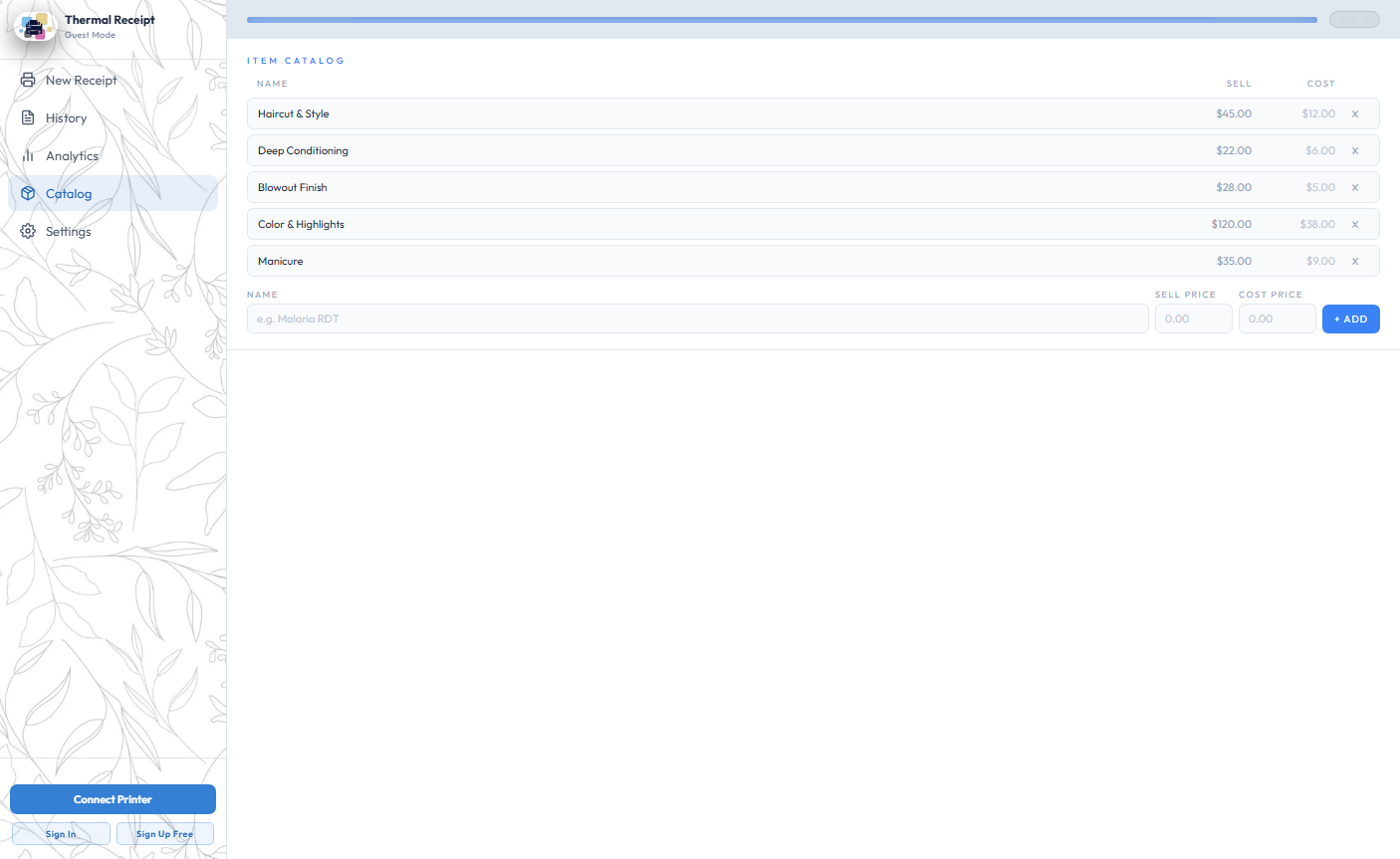1400x859 pixels.
Task: Click the $45.00 sell price
Action: click(1234, 113)
